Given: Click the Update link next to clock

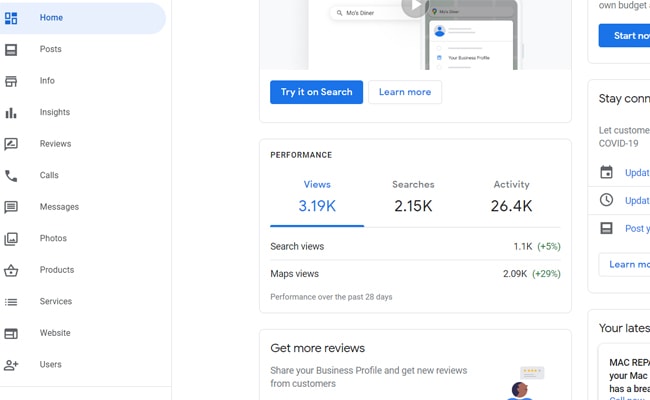Looking at the screenshot, I should pyautogui.click(x=637, y=200).
